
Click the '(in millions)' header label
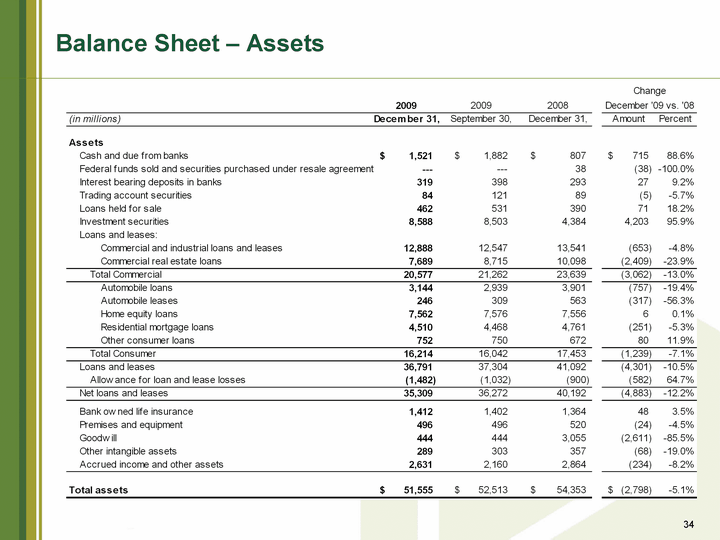pos(95,119)
